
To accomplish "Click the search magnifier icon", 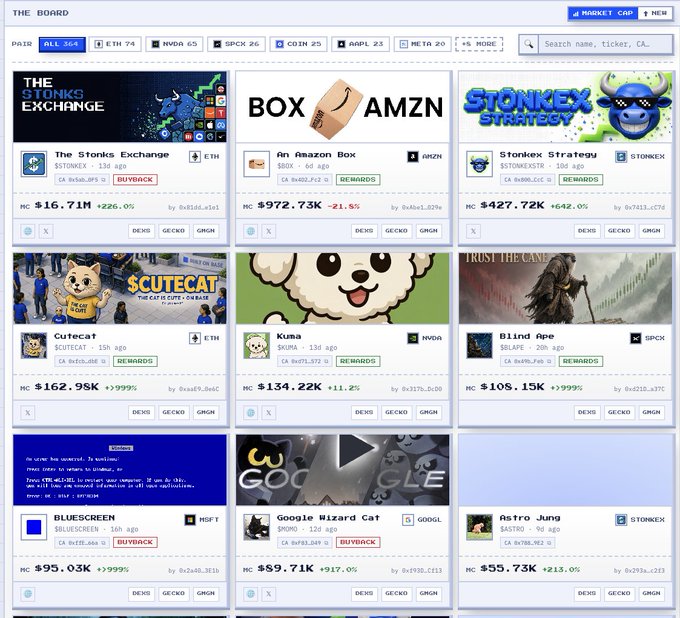I will click(529, 44).
